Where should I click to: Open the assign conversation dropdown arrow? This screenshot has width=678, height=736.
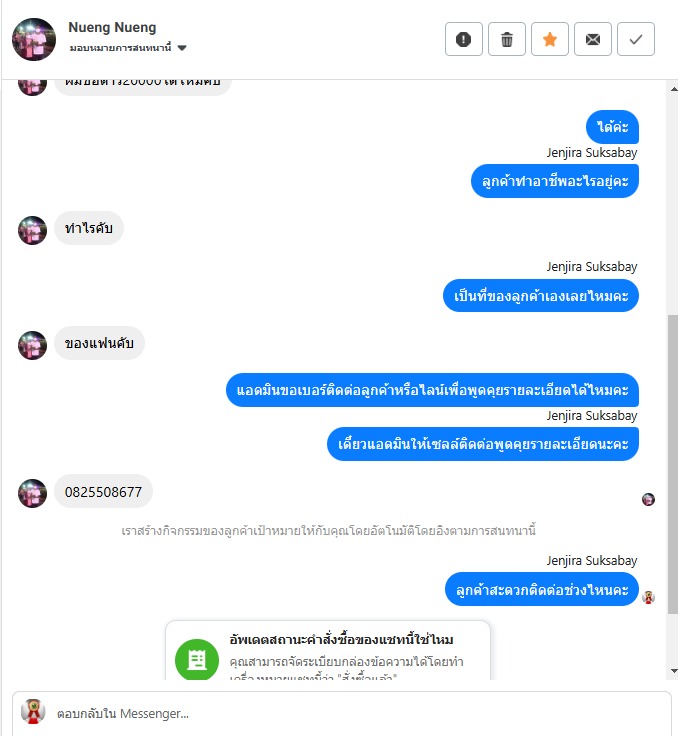(x=182, y=48)
